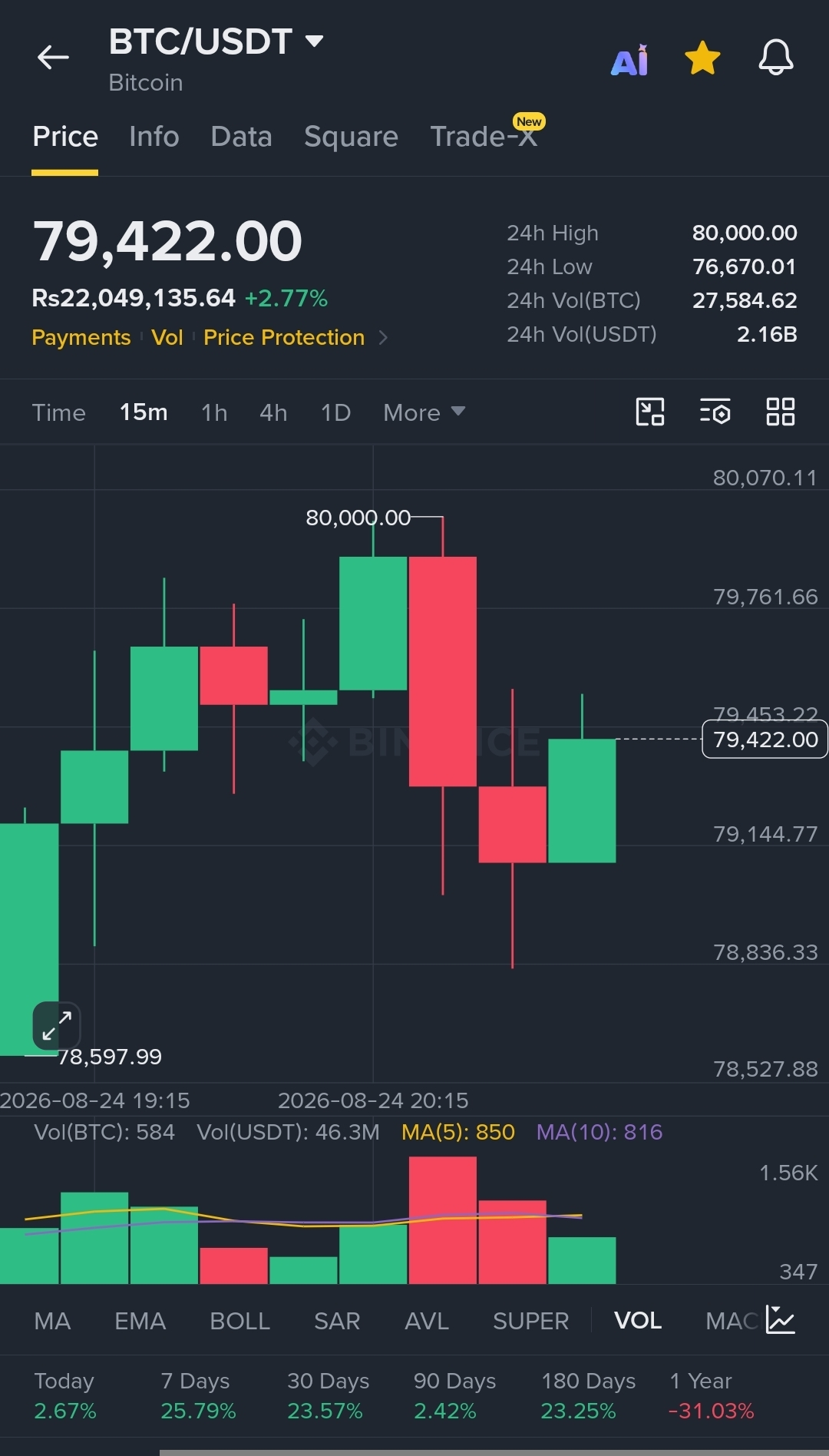829x1456 pixels.
Task: Tap the current price label 79,422.00 on axis
Action: (x=765, y=740)
